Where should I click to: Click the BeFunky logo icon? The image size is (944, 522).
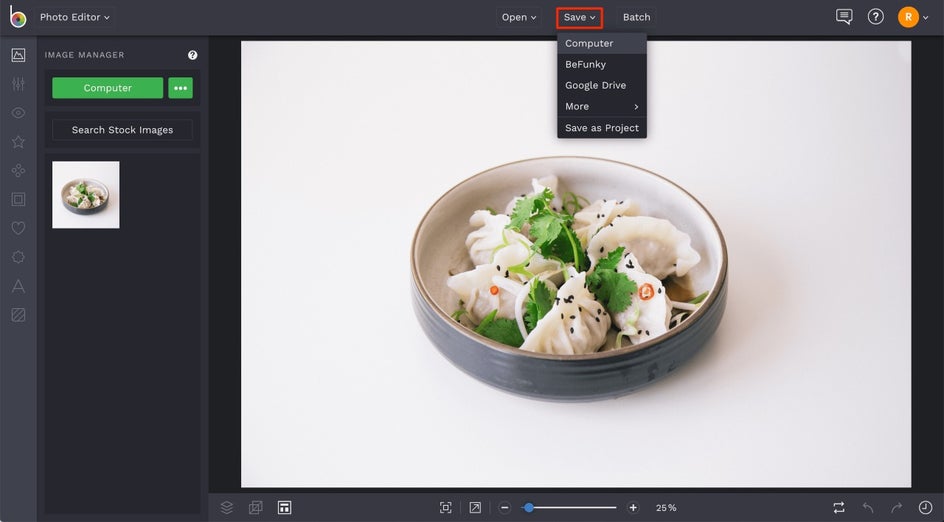[x=17, y=17]
